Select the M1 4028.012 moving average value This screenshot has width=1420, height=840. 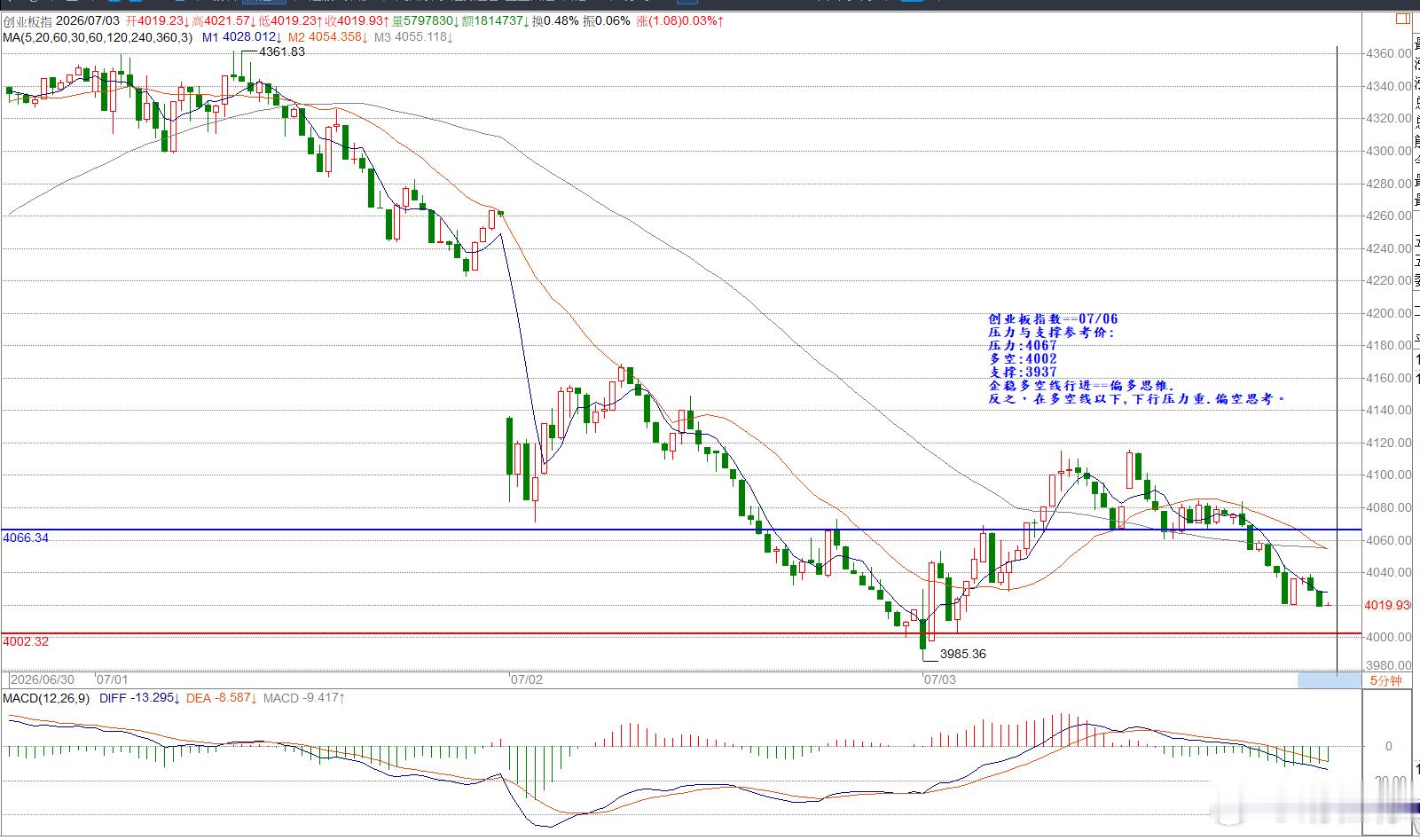pos(241,37)
